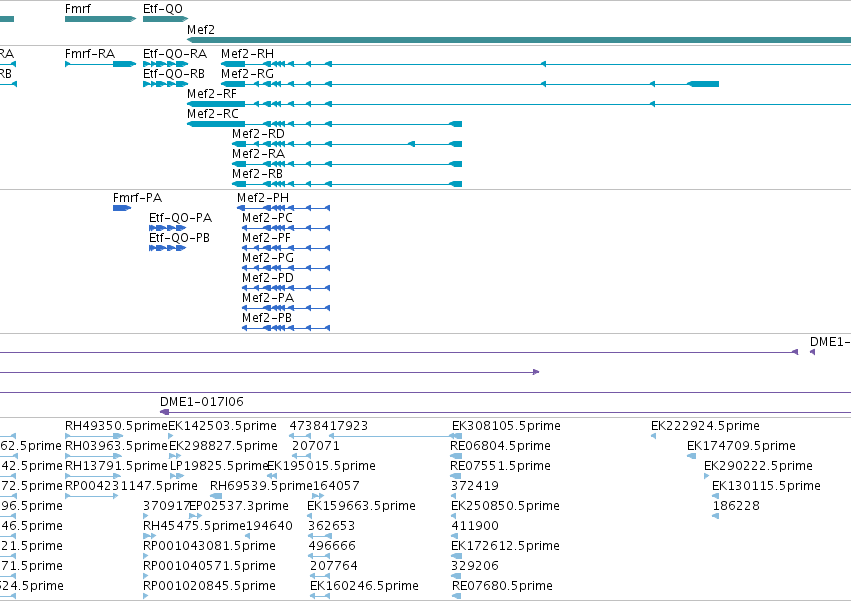The height and width of the screenshot is (601, 851).
Task: Select the DME1-017I06 clone label
Action: pos(202,402)
